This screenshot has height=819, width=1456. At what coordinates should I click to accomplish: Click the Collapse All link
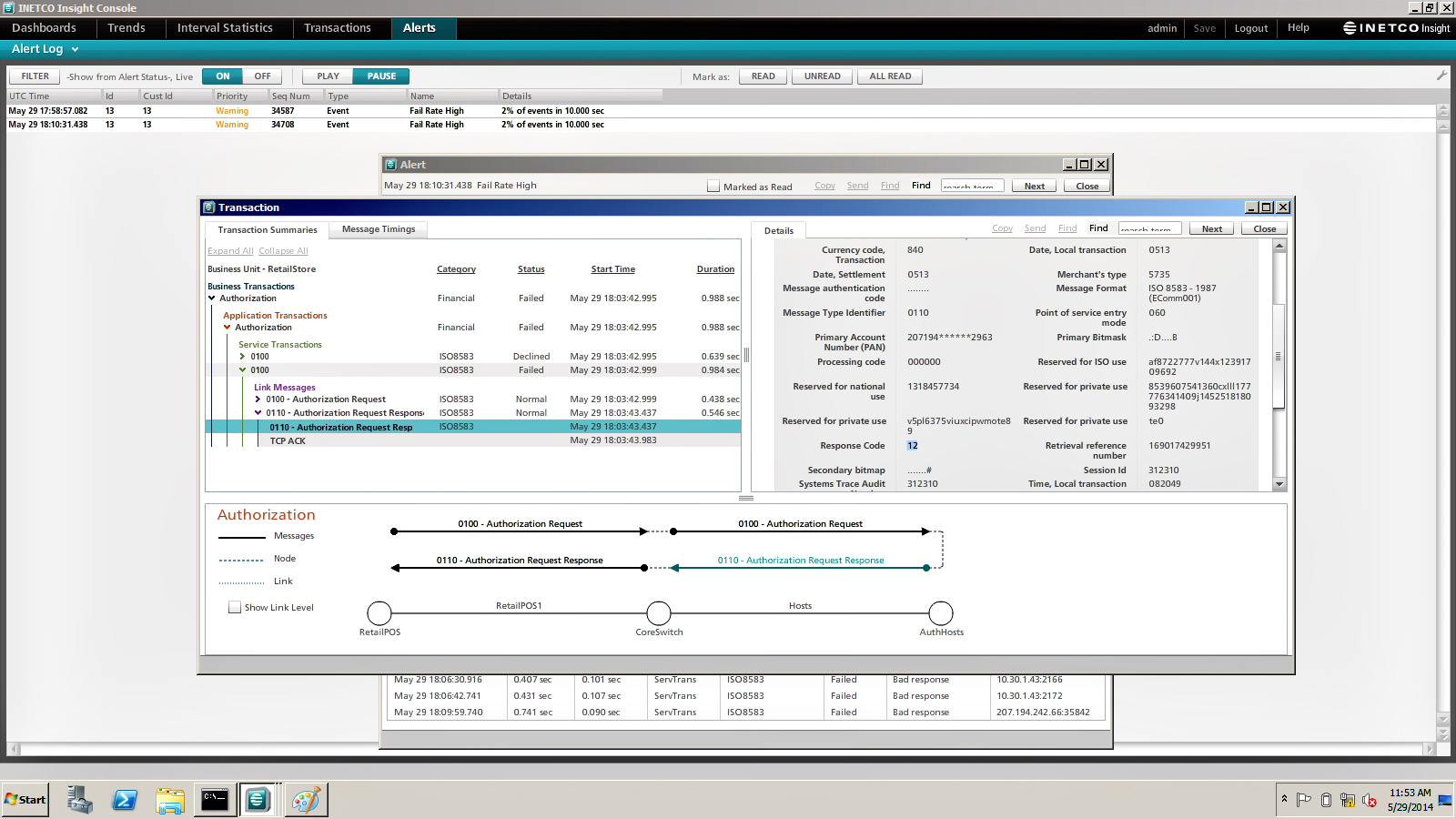click(283, 251)
